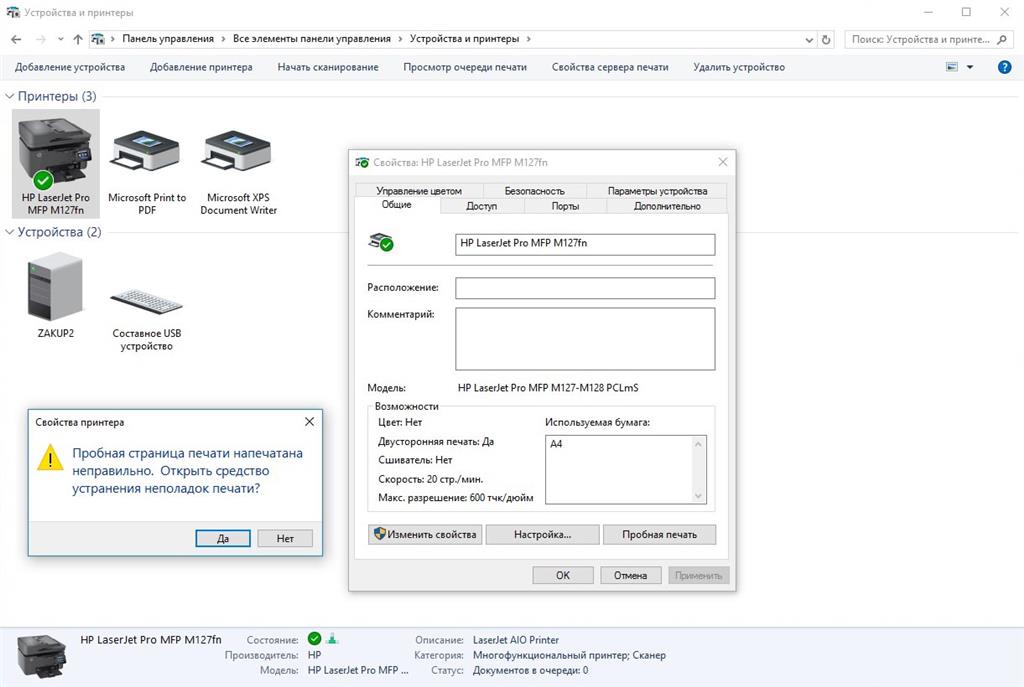Click OK in the properties dialog
1024x687 pixels.
[x=563, y=575]
